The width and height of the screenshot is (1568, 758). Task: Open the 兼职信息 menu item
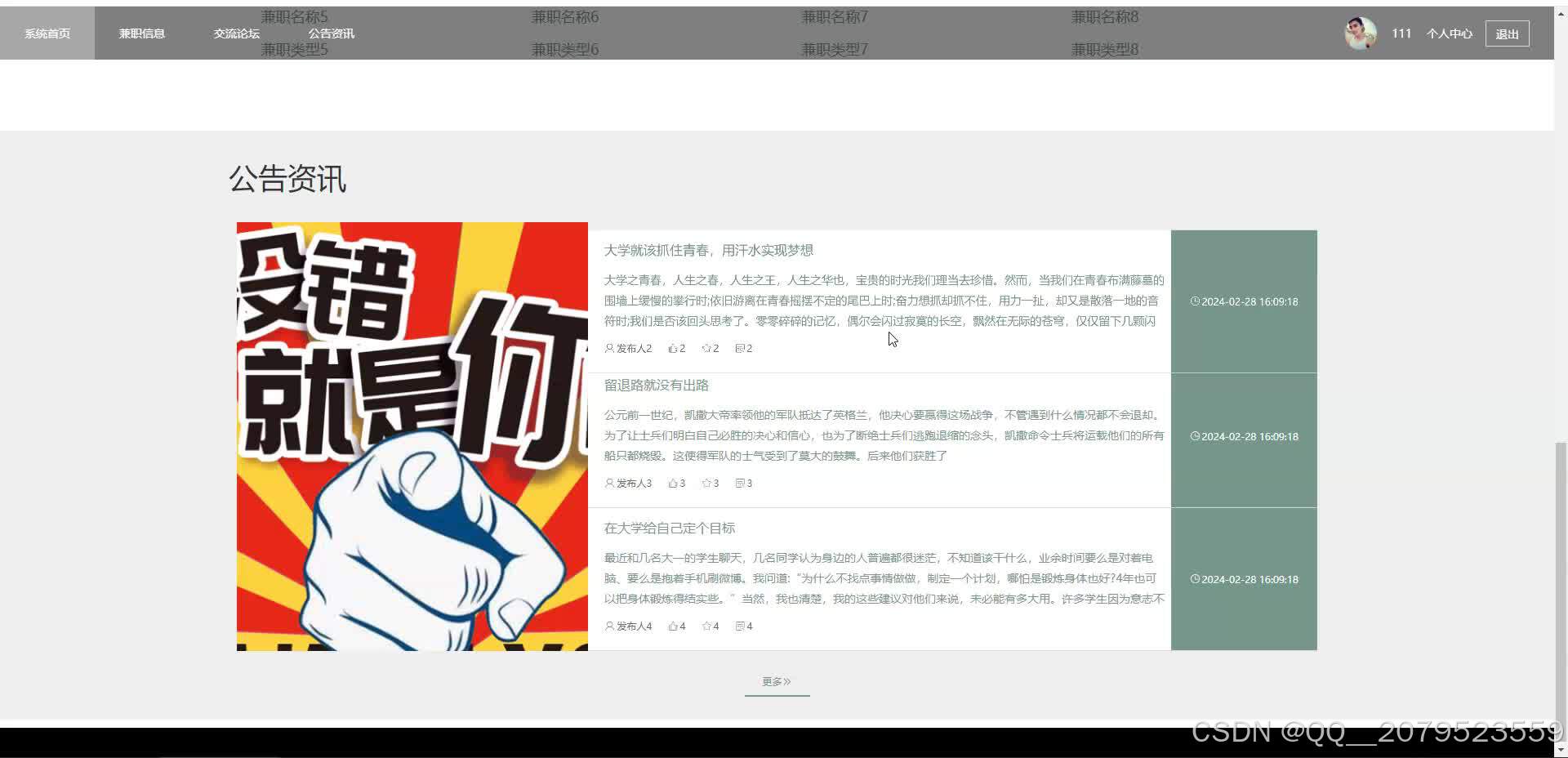point(142,33)
